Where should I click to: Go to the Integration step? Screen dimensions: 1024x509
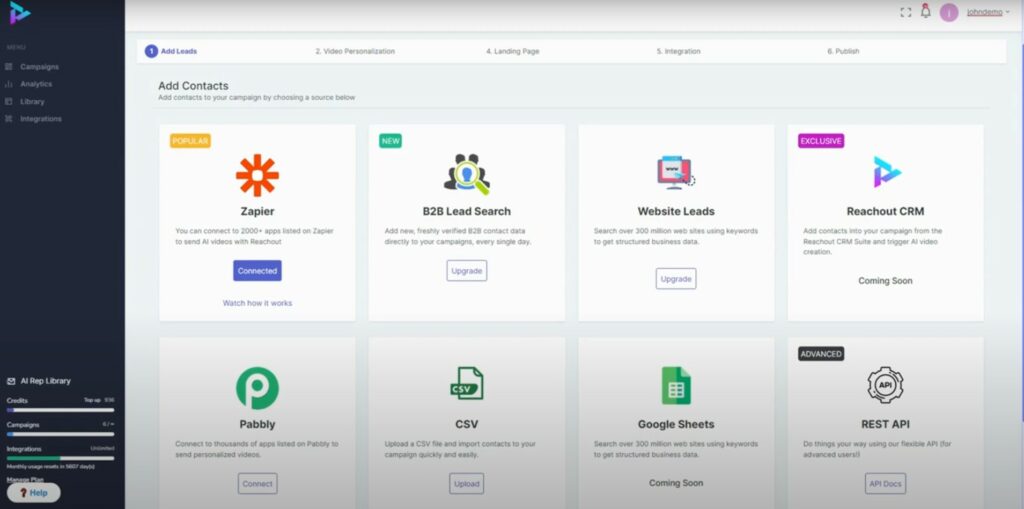pyautogui.click(x=679, y=51)
